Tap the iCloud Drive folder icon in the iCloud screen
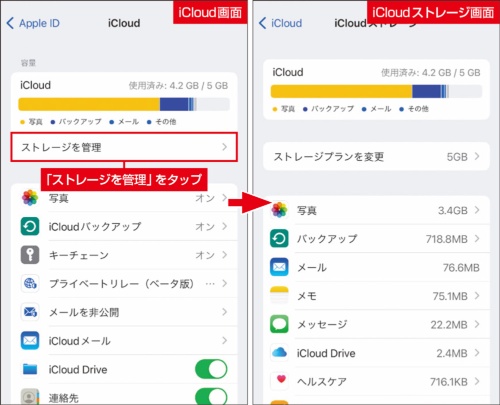This screenshot has height=405, width=500. 30,369
